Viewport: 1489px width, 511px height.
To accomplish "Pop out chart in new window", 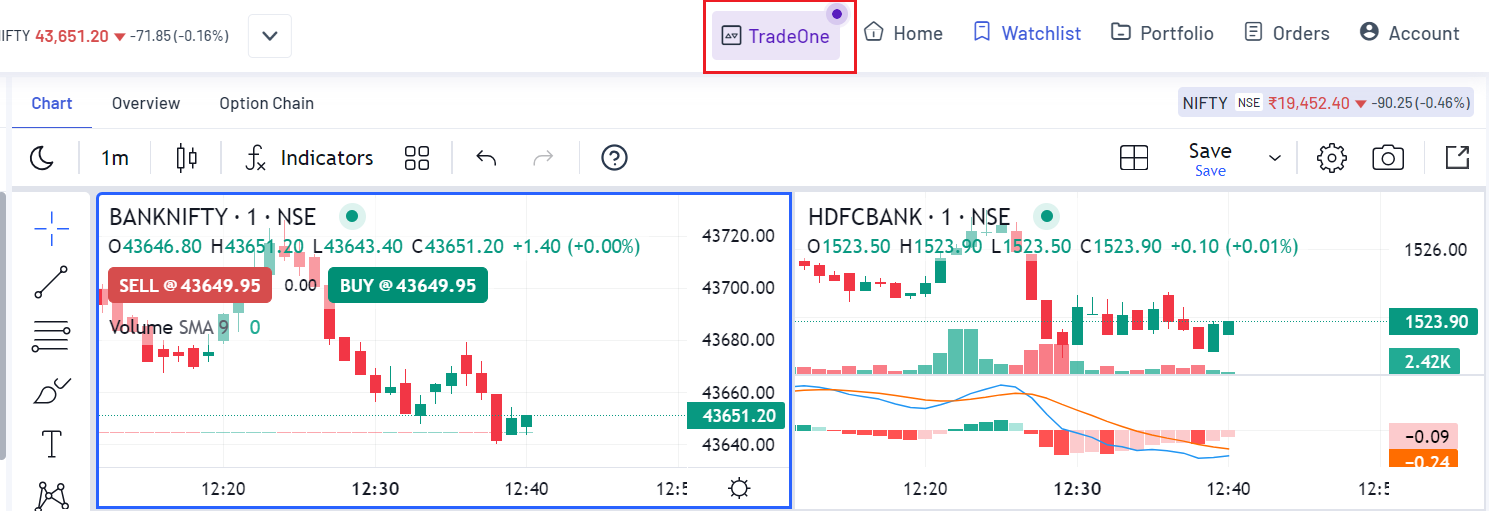I will point(1457,158).
